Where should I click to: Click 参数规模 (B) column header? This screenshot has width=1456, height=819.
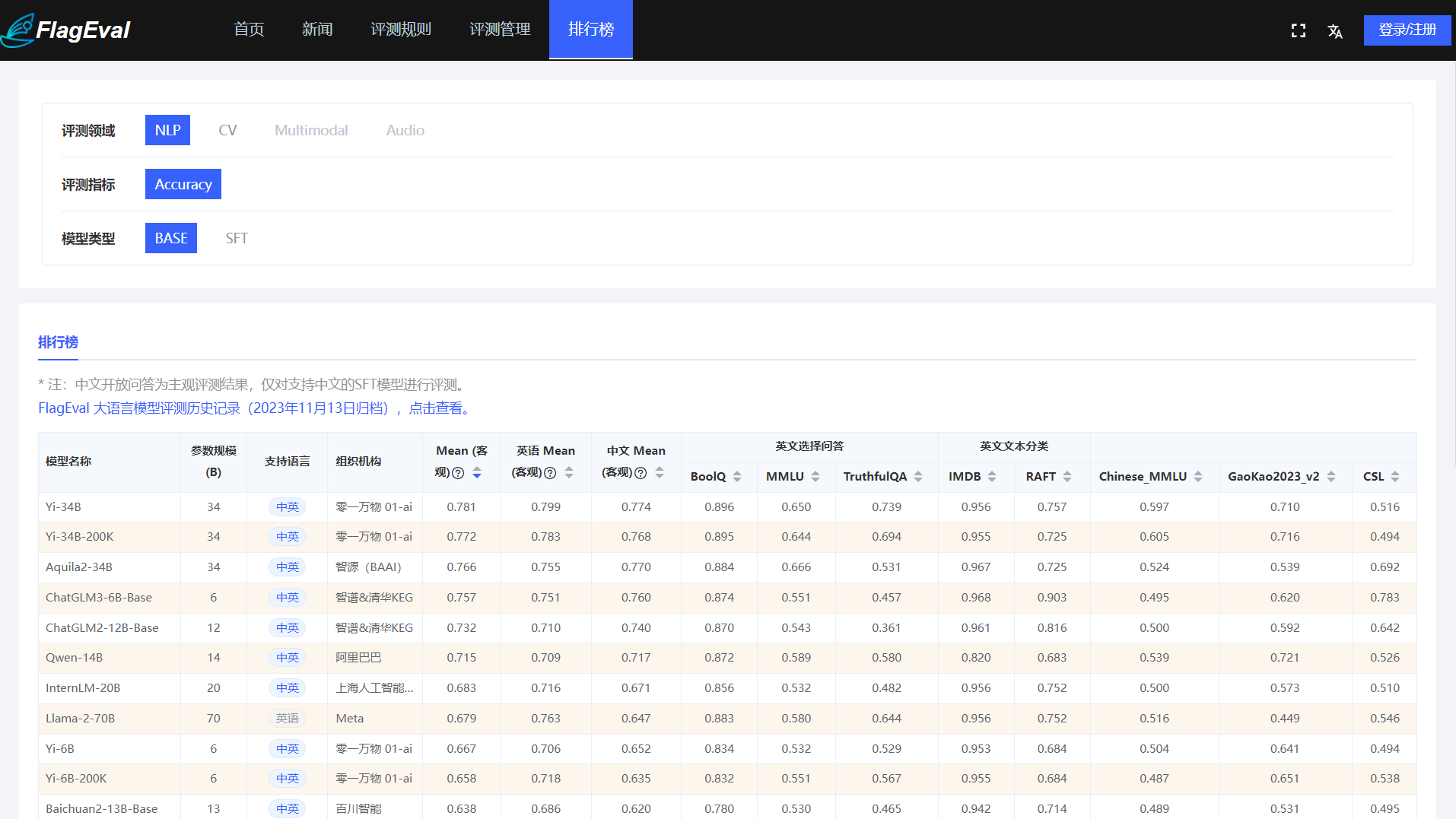pyautogui.click(x=214, y=462)
